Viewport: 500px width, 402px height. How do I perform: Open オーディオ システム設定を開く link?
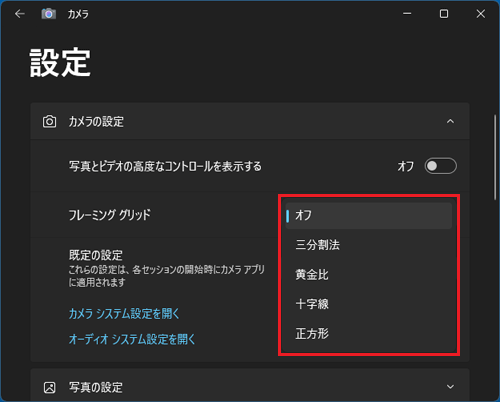(x=132, y=339)
